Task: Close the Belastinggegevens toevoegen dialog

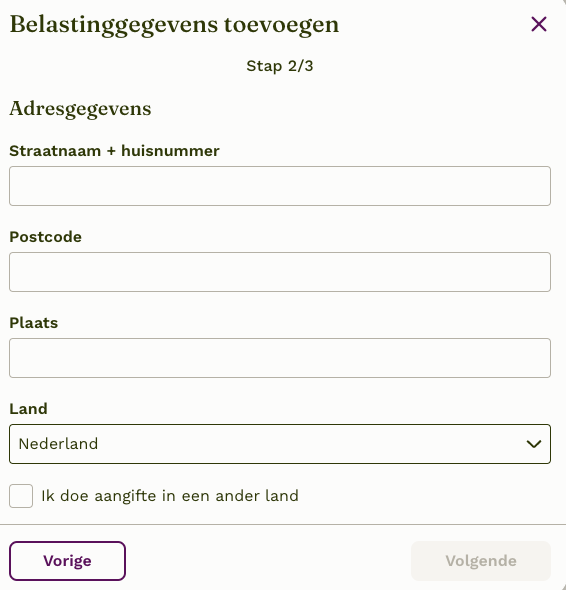Action: tap(539, 24)
